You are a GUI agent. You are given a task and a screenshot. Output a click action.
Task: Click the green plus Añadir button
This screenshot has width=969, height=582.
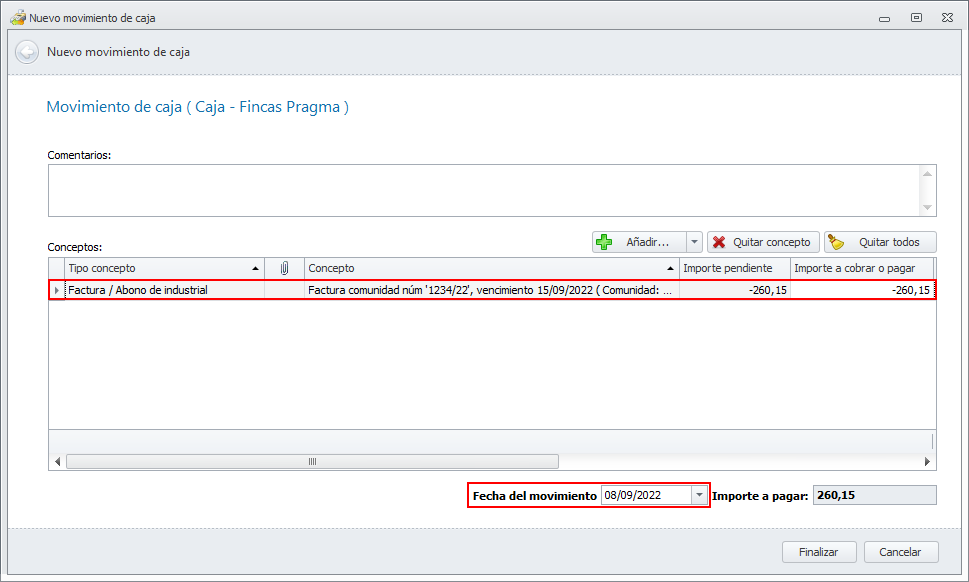(639, 242)
